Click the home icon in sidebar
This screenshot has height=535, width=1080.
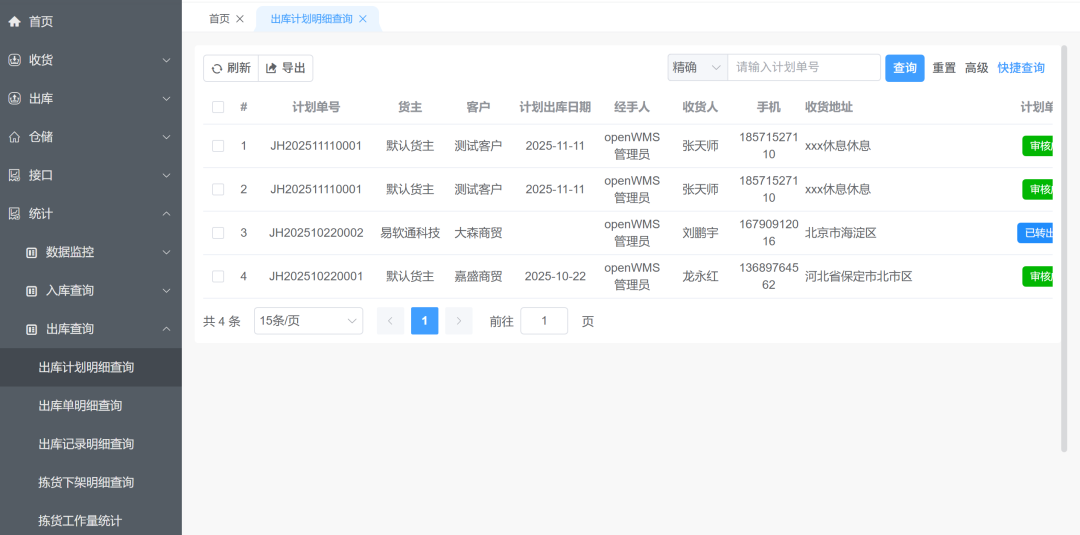pos(14,21)
